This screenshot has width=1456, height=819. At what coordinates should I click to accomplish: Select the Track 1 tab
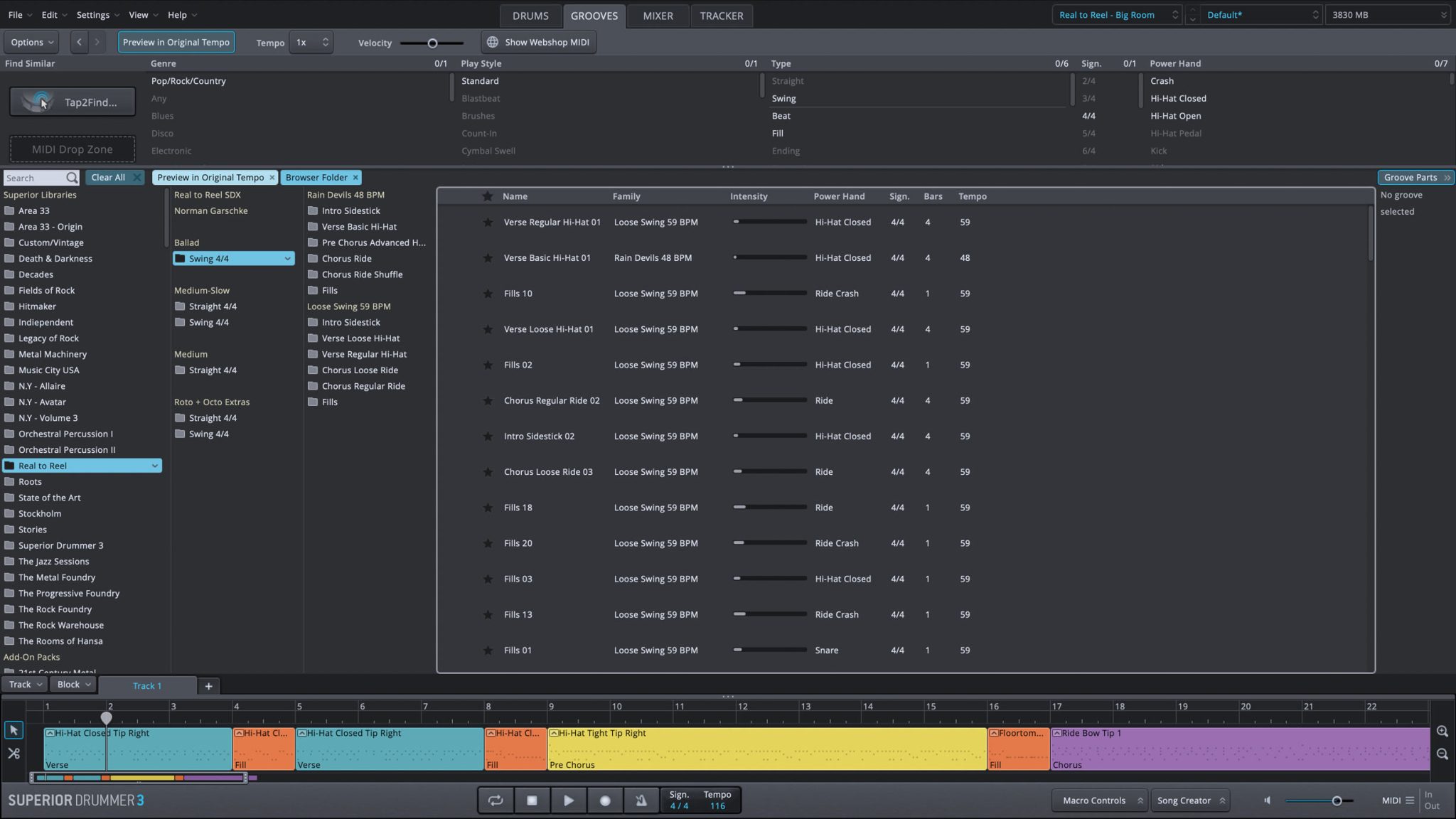(147, 686)
